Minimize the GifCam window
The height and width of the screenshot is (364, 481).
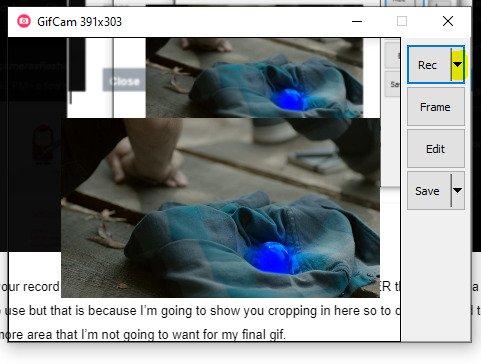(357, 21)
